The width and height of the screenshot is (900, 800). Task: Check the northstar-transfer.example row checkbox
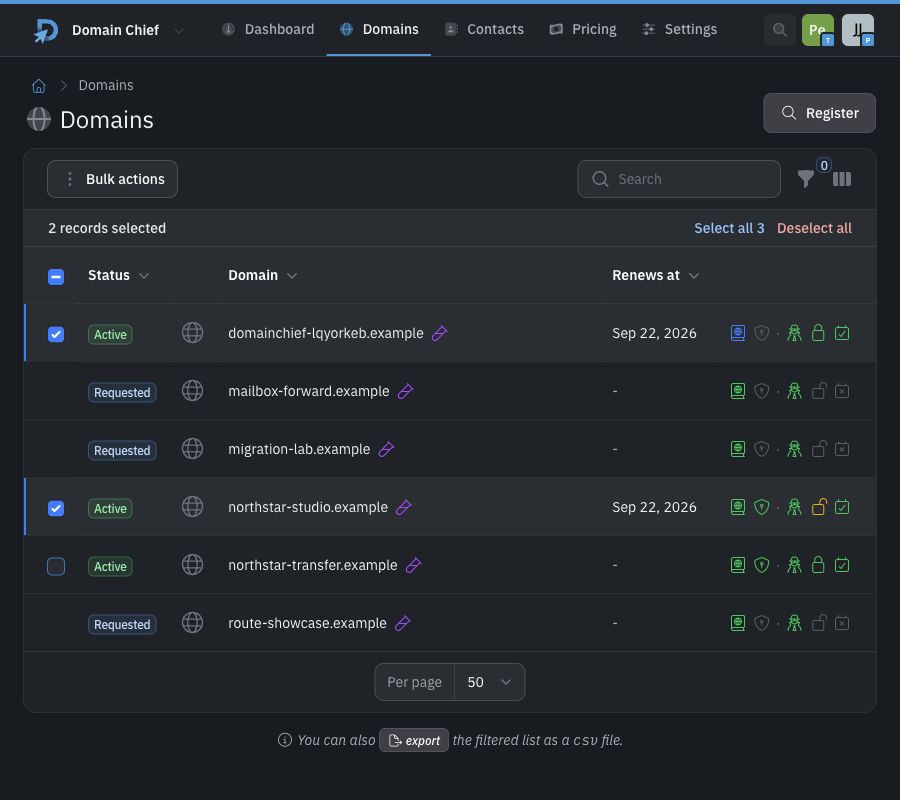[56, 566]
